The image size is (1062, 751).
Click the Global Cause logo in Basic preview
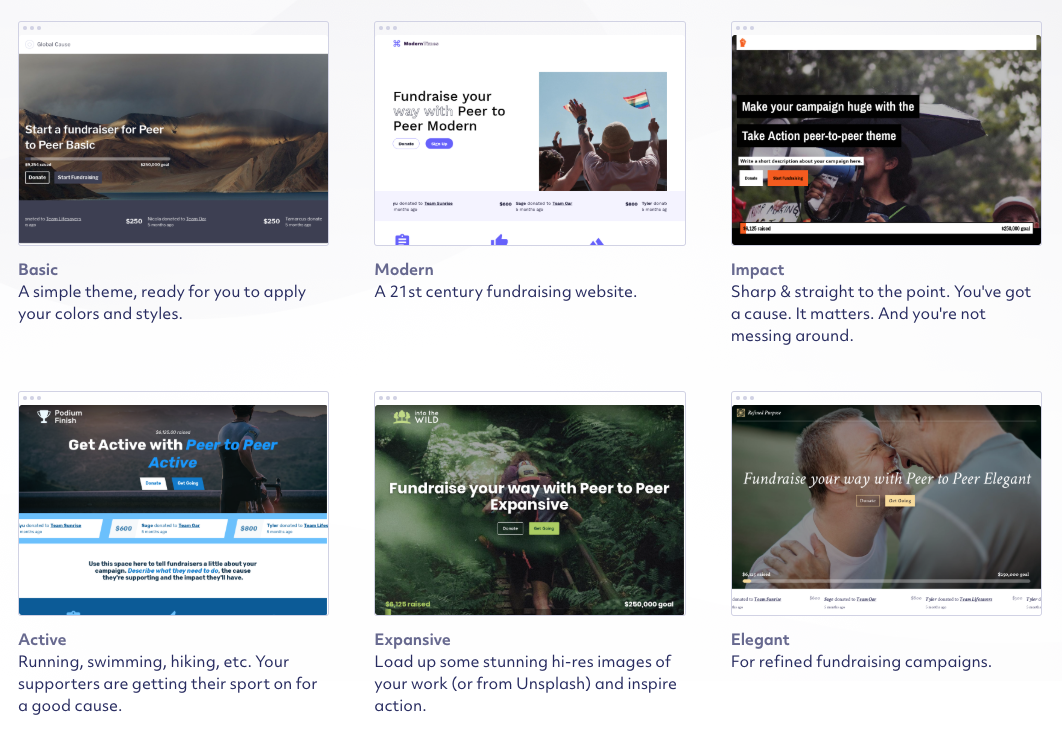point(48,44)
